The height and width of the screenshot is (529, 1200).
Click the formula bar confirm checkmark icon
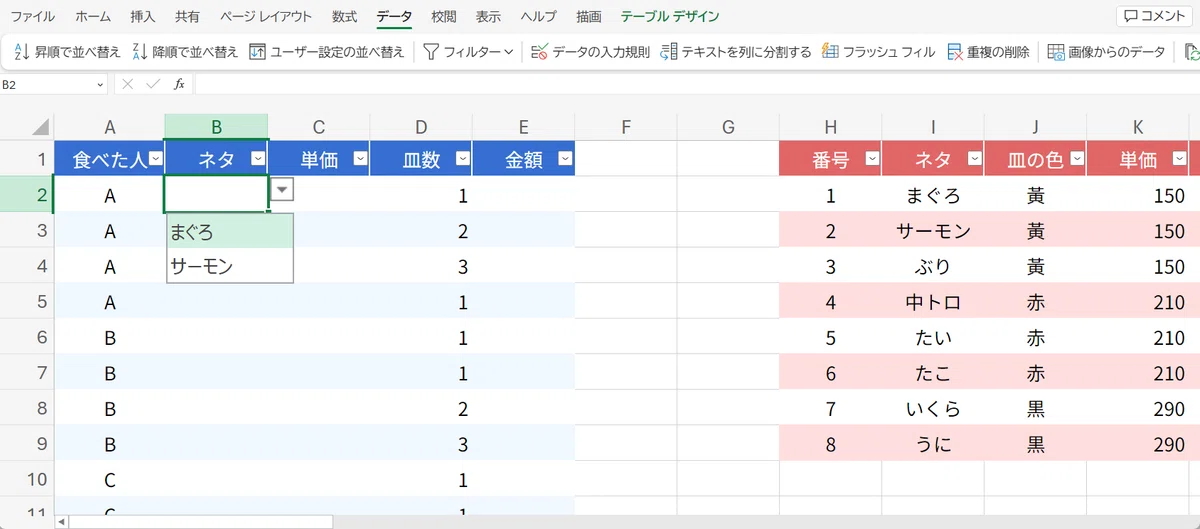153,85
